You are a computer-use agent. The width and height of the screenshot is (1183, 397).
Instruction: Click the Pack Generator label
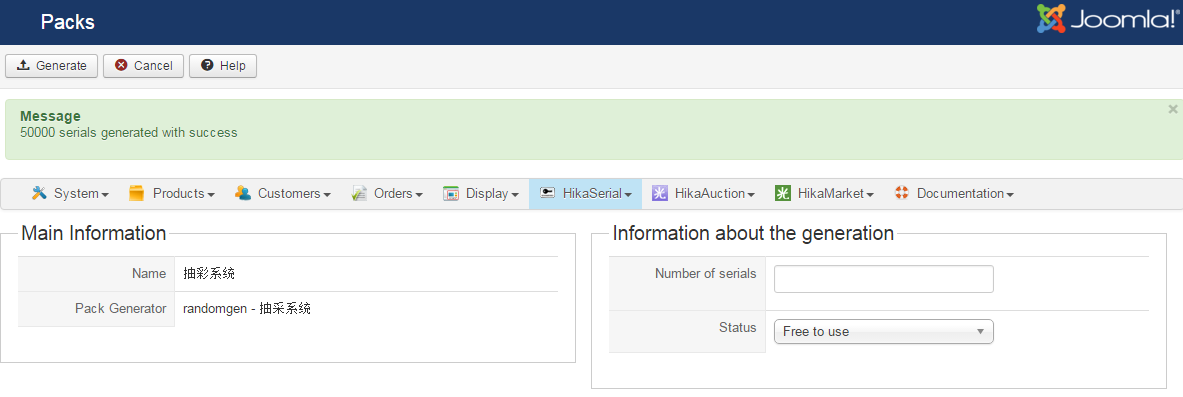point(121,309)
